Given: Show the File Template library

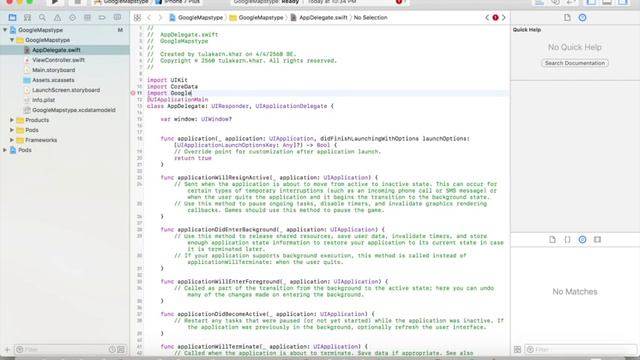Looking at the screenshot, I should [552, 240].
